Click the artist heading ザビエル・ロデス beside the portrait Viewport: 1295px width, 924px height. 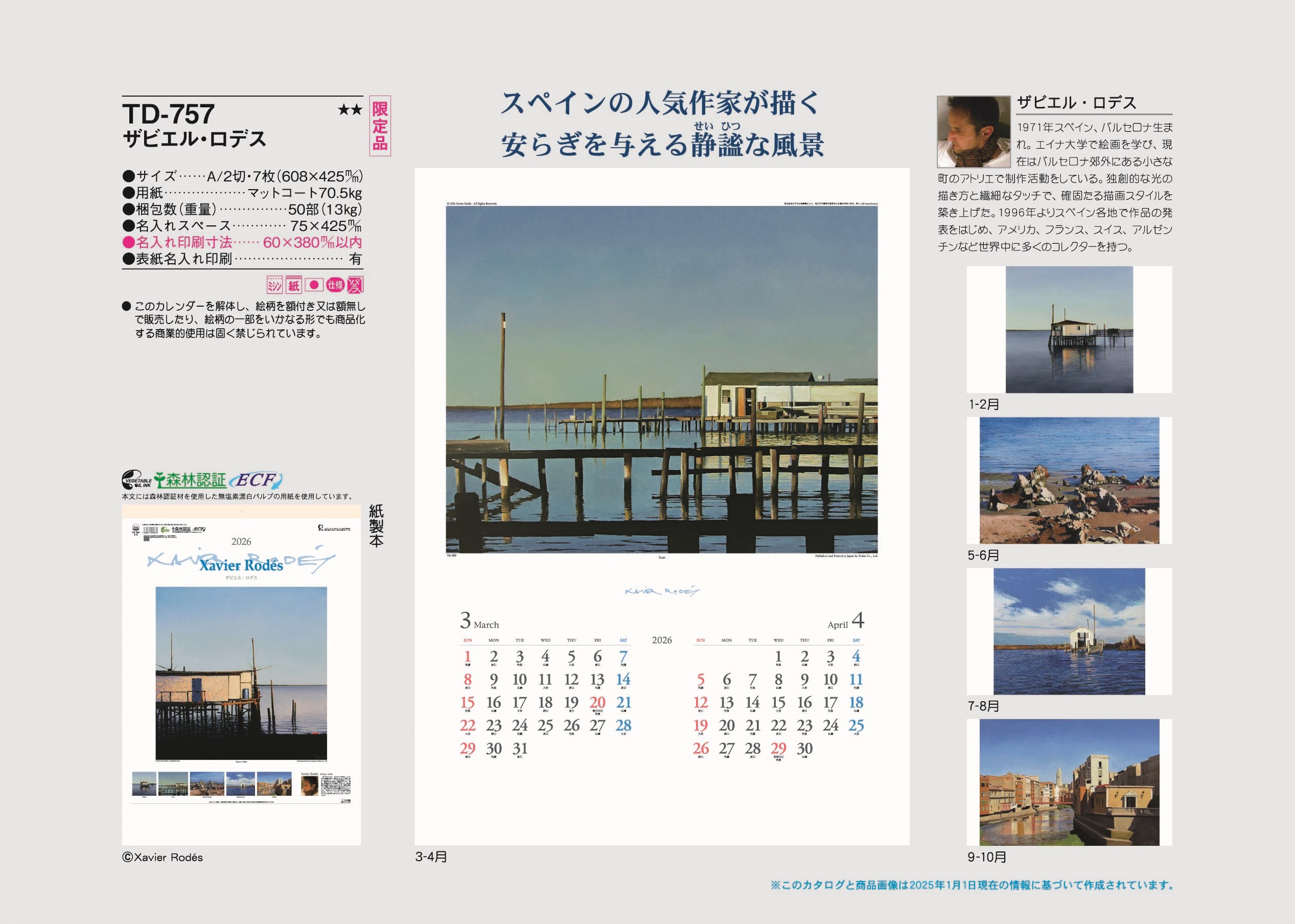(1076, 103)
